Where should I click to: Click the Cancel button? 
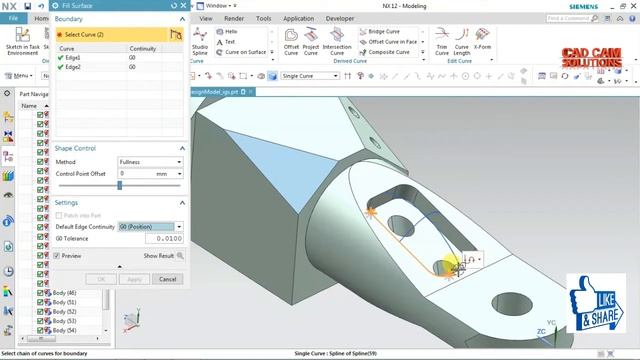[x=167, y=279]
